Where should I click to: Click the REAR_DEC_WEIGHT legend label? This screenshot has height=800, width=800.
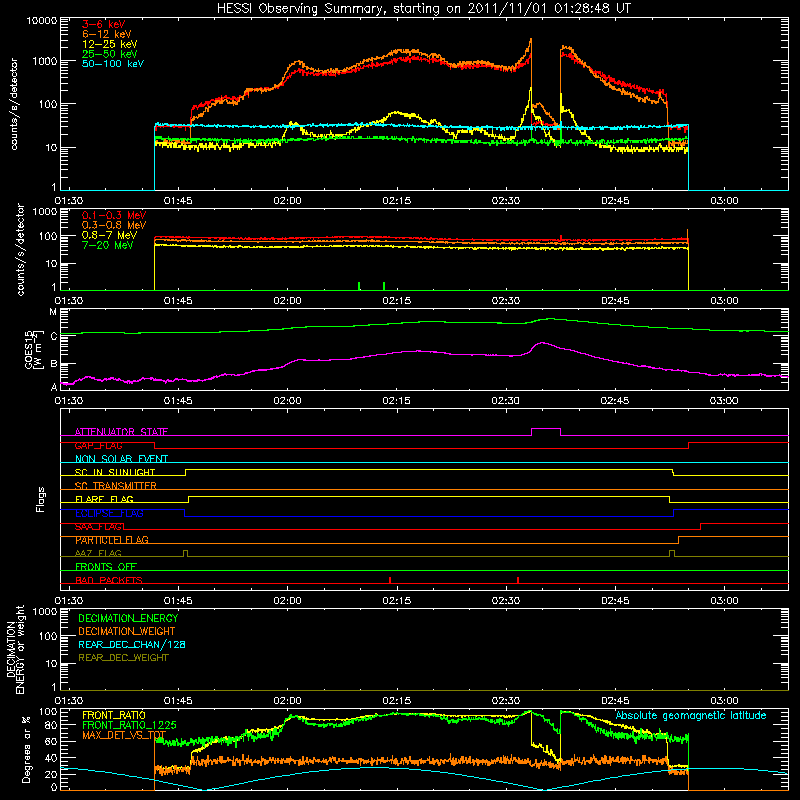(123, 658)
